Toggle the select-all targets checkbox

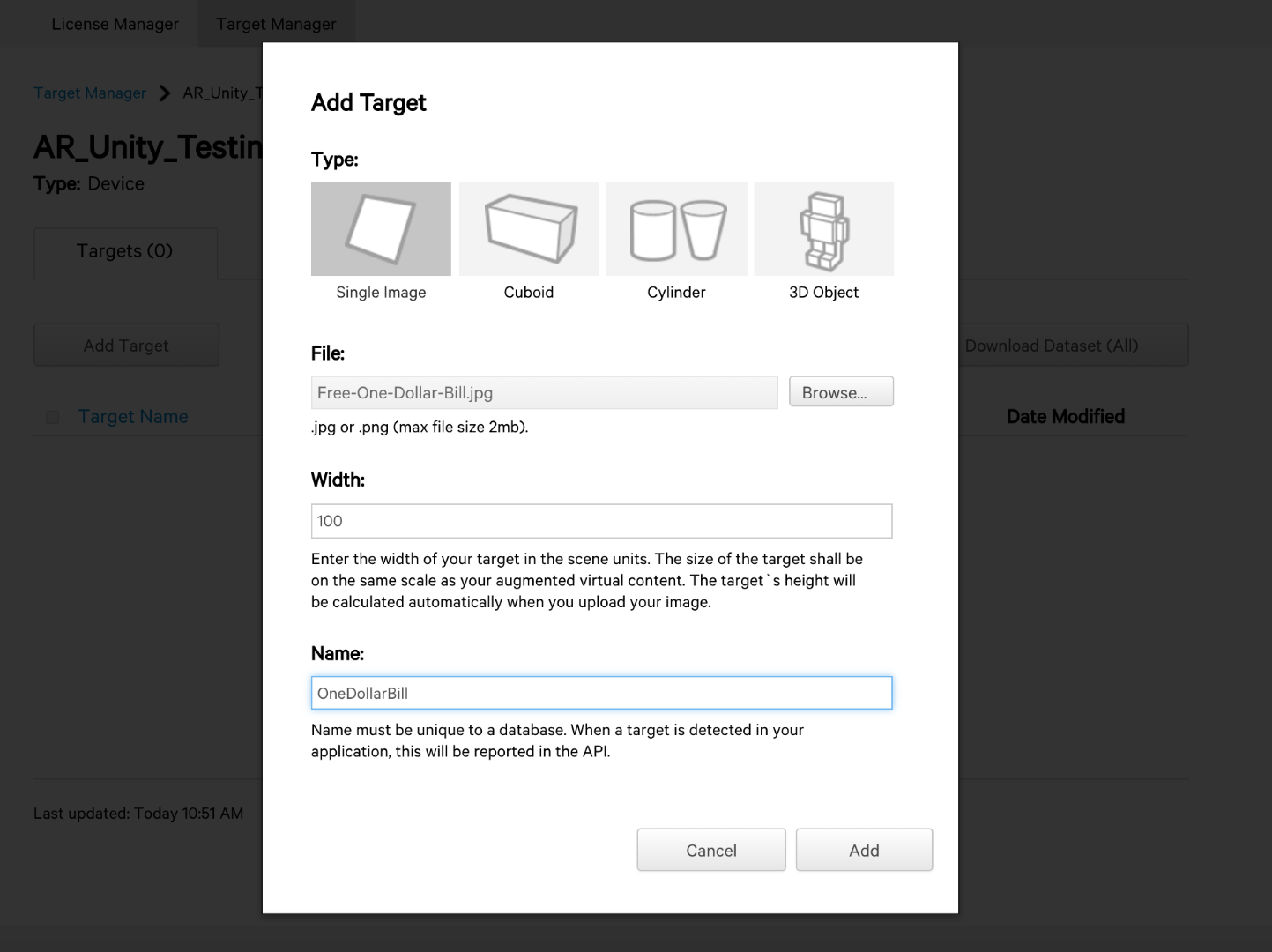[52, 417]
